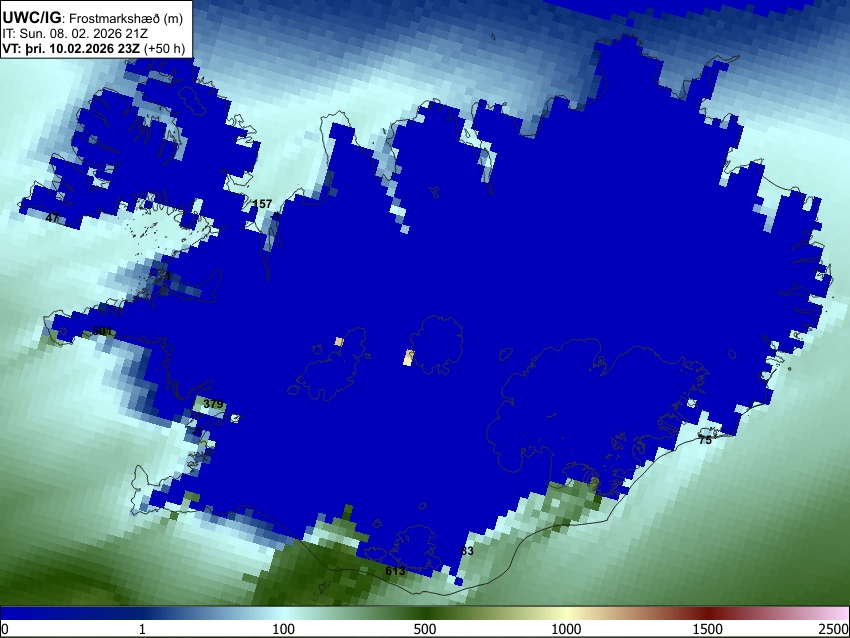The width and height of the screenshot is (850, 638).
Task: Click the '501' value on the map
Action: pyautogui.click(x=102, y=331)
